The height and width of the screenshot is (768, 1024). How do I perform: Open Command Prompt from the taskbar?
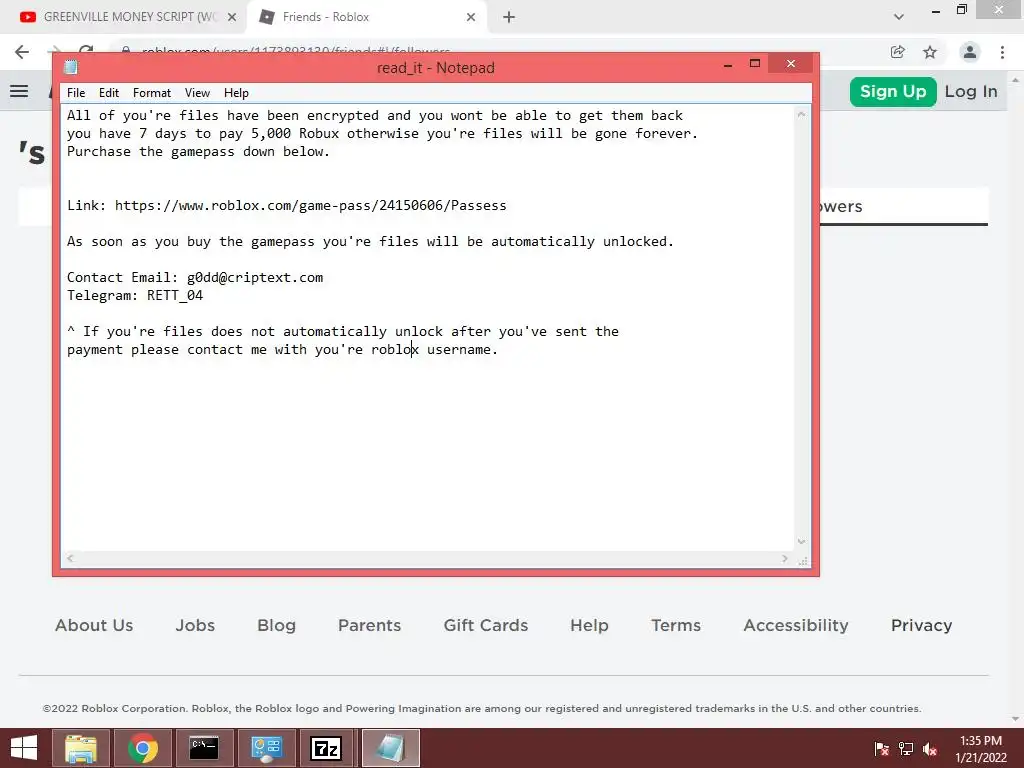[204, 748]
